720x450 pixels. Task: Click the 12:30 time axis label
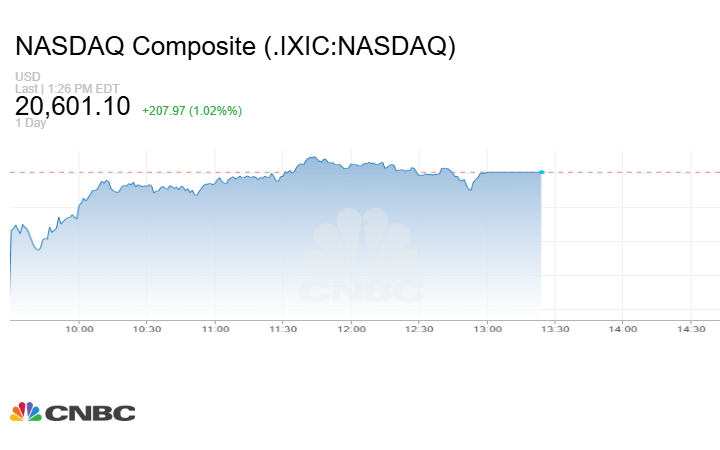pos(419,329)
